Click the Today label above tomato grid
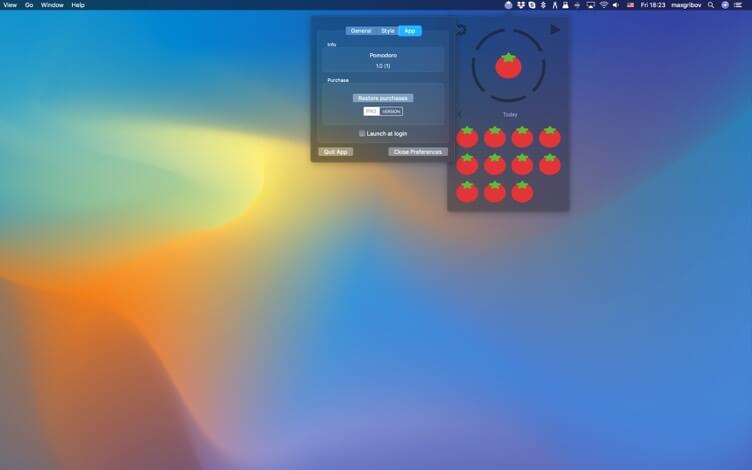The height and width of the screenshot is (470, 752). coord(510,114)
